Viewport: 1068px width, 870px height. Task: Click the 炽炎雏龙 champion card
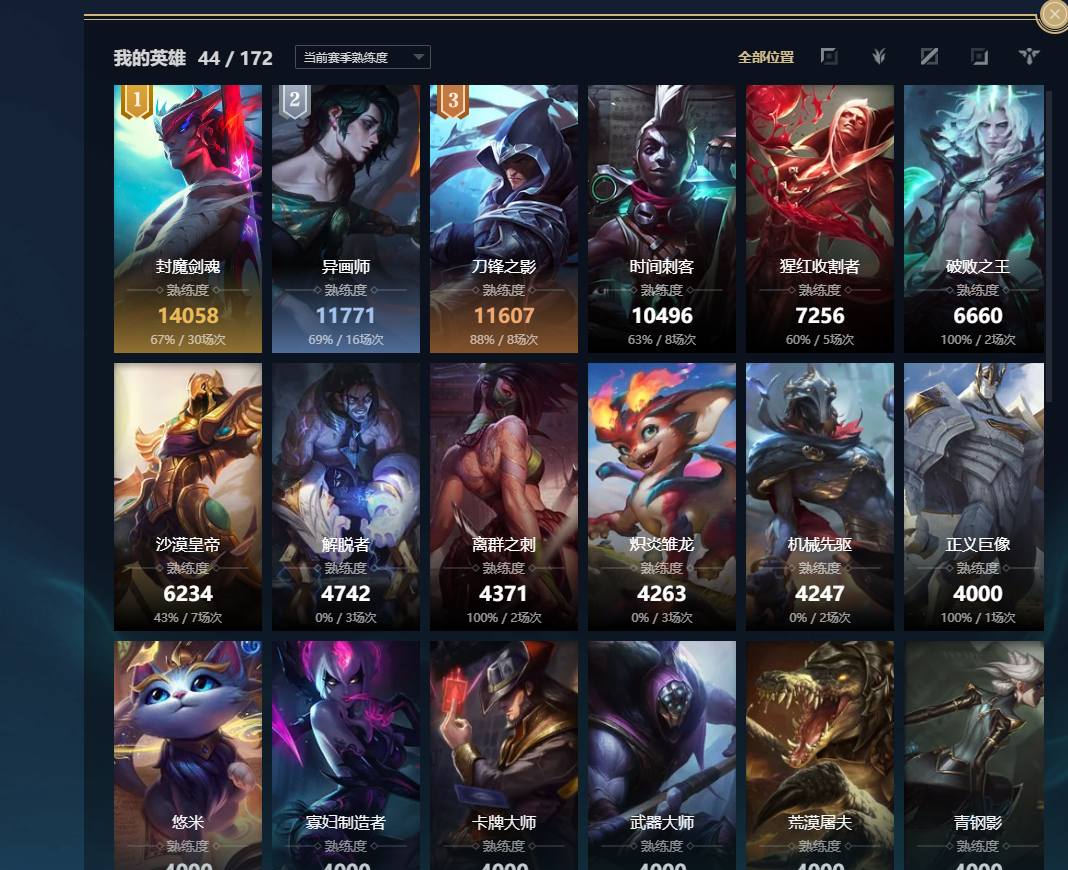click(662, 497)
